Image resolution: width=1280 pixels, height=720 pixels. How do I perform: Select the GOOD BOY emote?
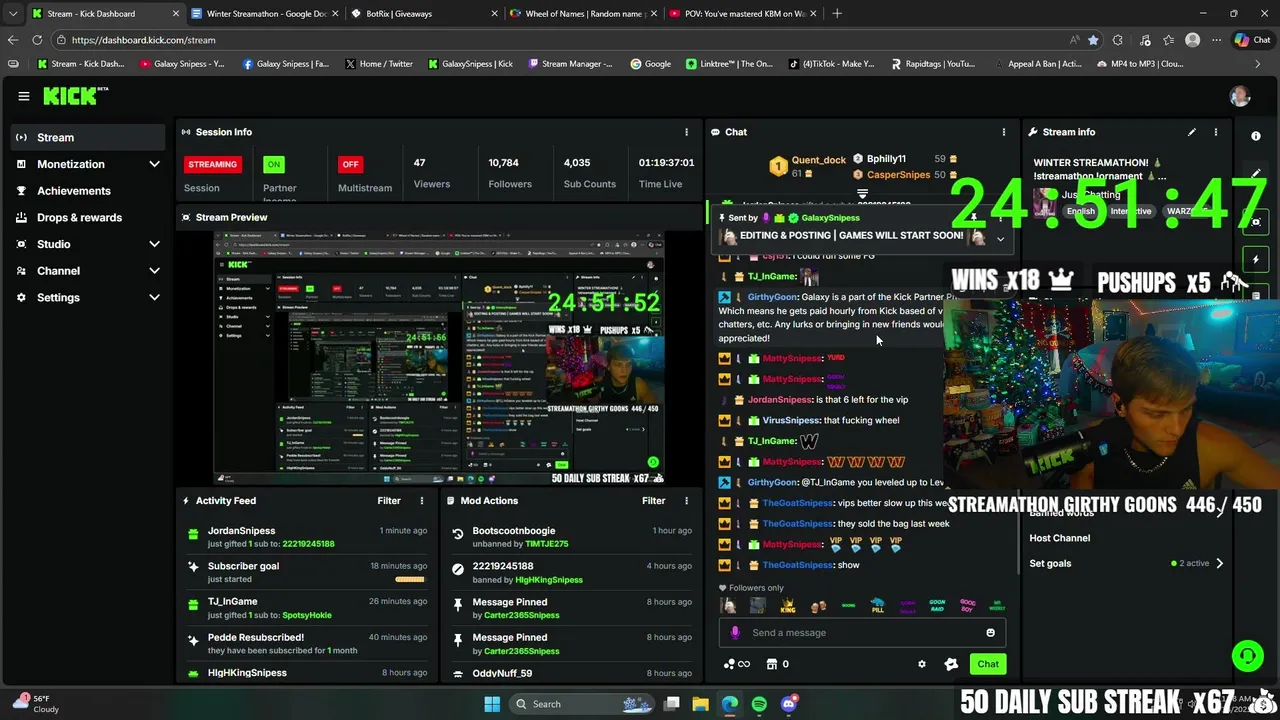[x=967, y=606]
